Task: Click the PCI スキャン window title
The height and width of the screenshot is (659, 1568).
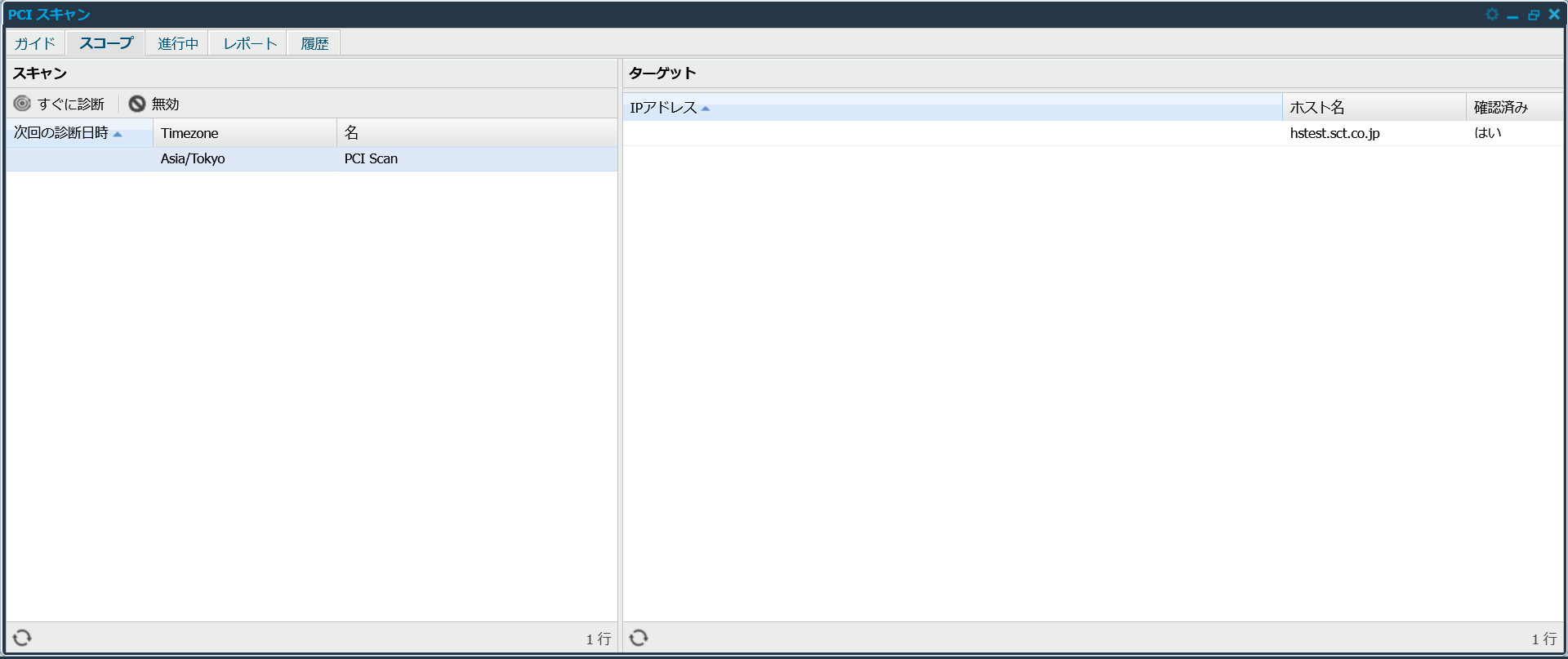Action: (x=49, y=15)
